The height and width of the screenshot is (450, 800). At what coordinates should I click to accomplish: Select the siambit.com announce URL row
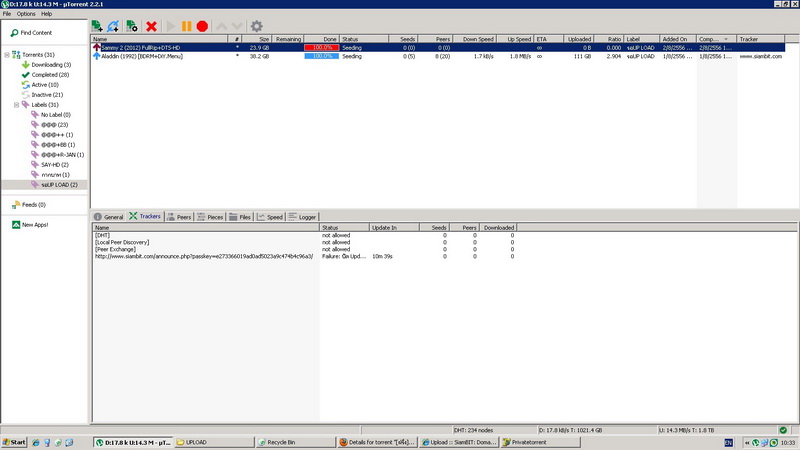(x=304, y=257)
